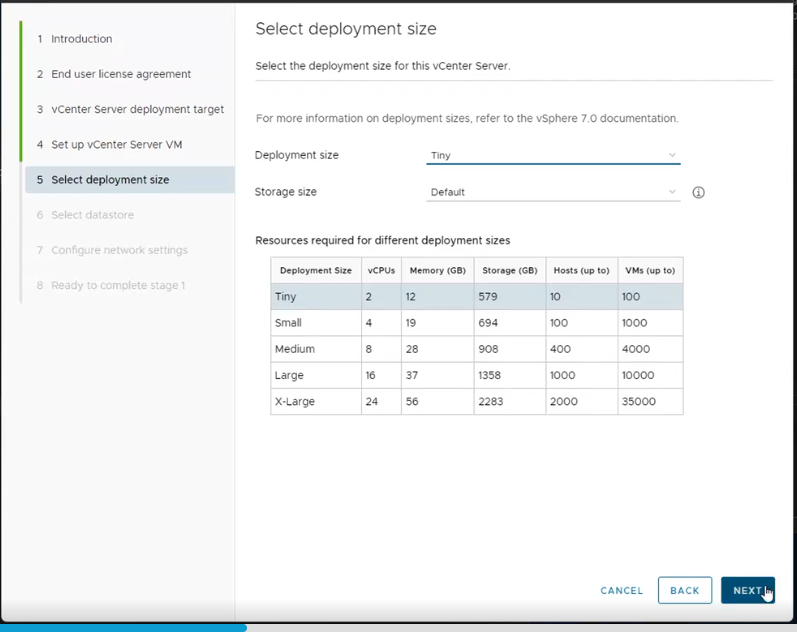Click the video progress bar at the bottom
Screen dimensions: 797x632
coord(398,628)
